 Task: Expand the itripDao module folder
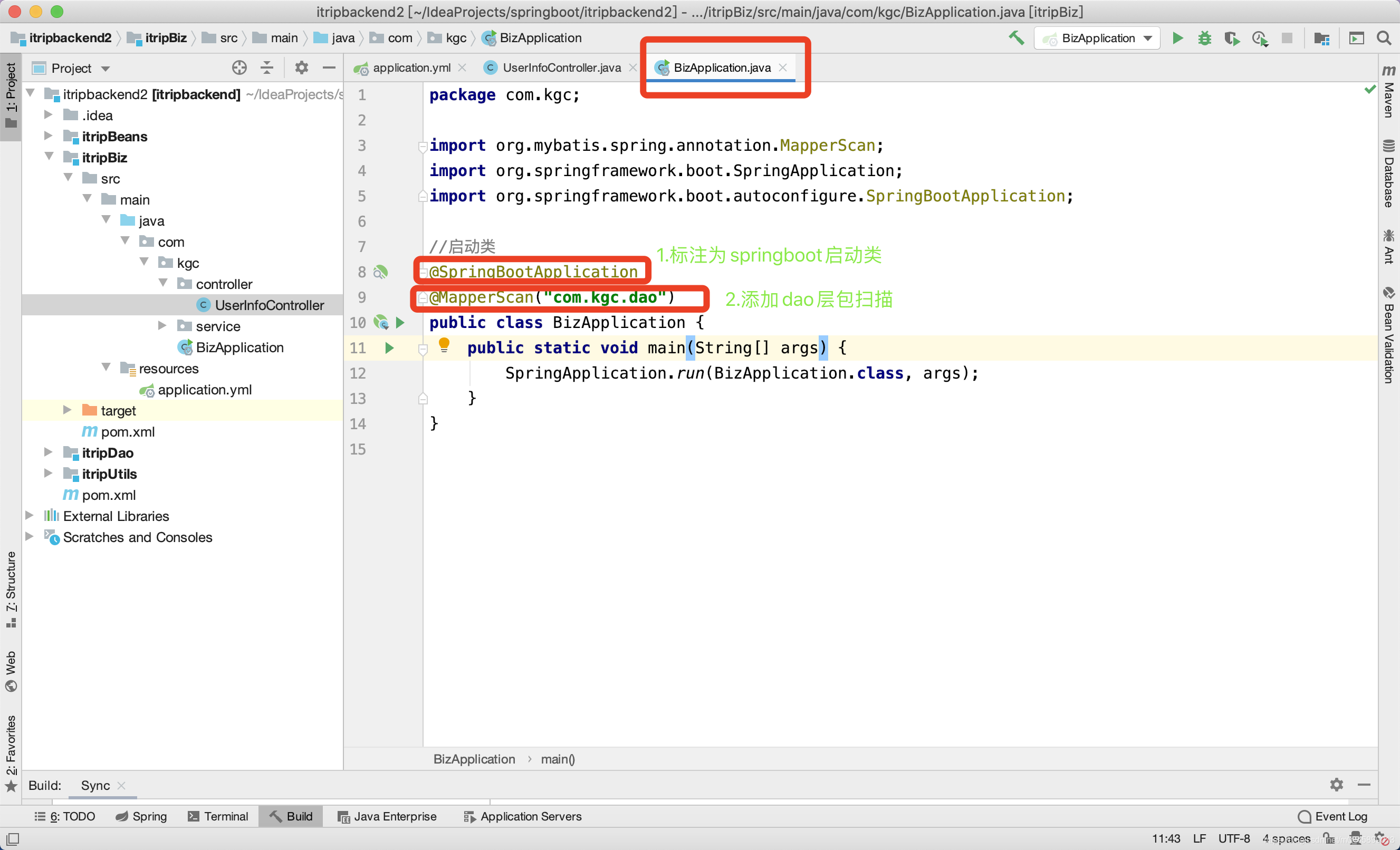(x=49, y=452)
